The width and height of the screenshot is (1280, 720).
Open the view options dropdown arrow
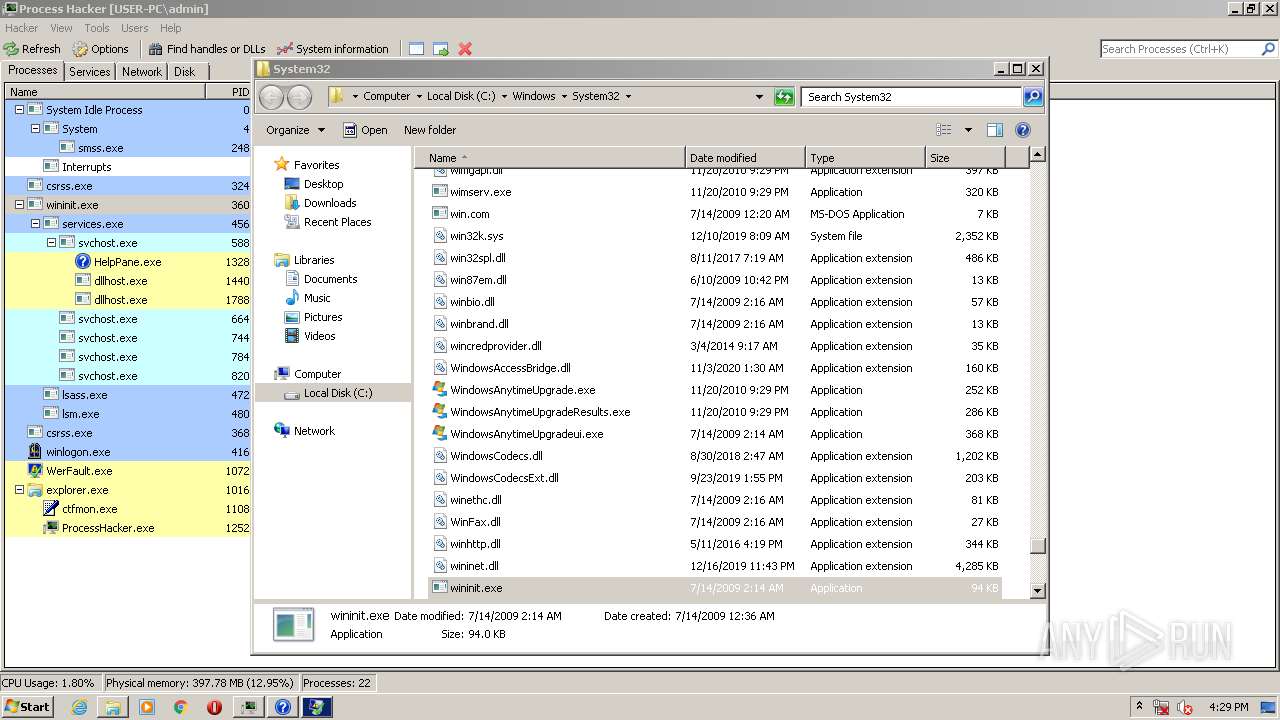pyautogui.click(x=968, y=130)
